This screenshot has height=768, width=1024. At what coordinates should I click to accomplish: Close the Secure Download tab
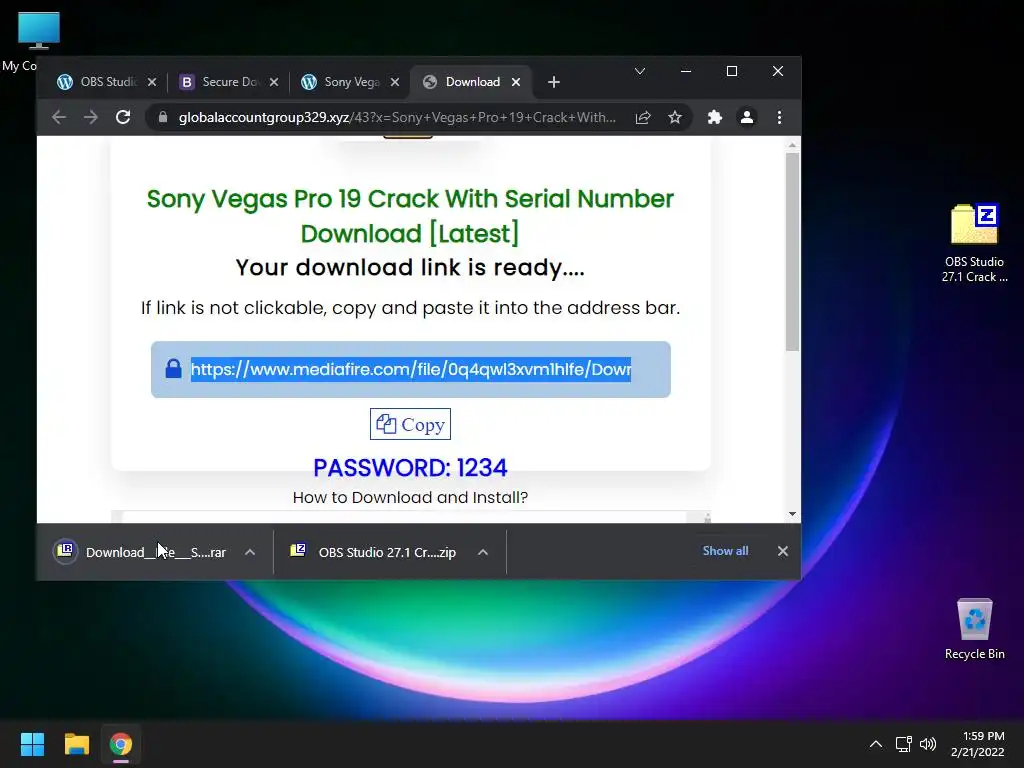[274, 82]
